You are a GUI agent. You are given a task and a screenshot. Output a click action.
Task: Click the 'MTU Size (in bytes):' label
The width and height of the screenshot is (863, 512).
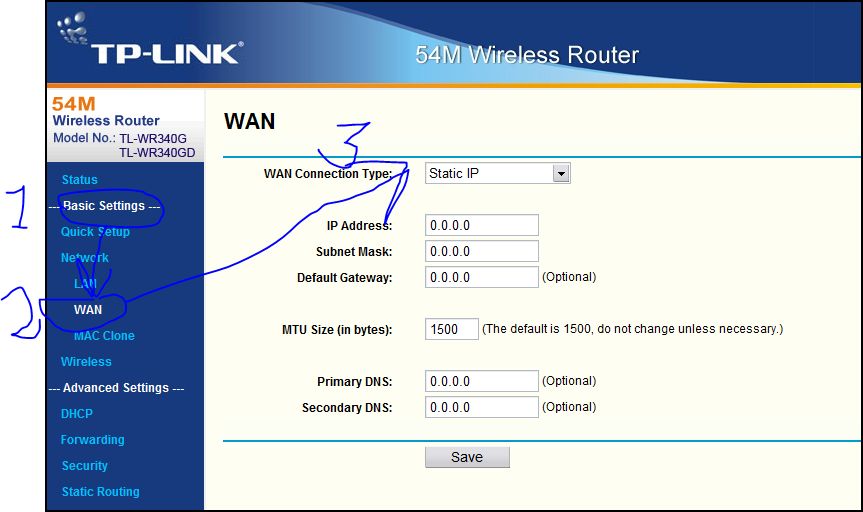point(337,330)
